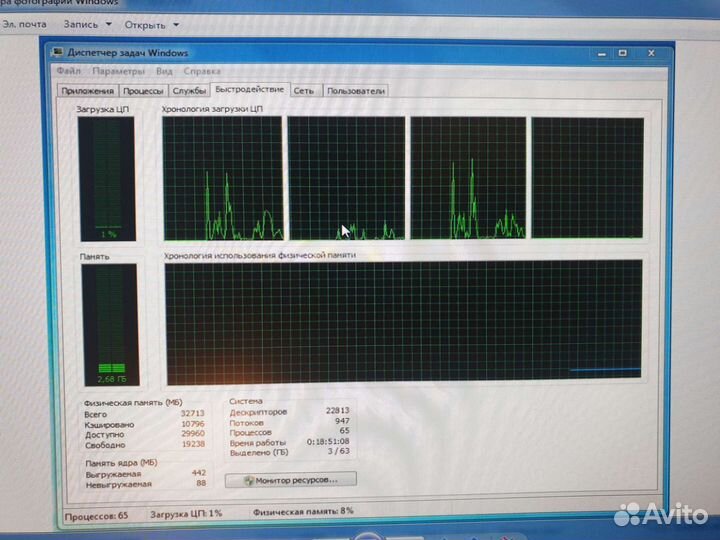Select the Быстродействие tab
The image size is (720, 540).
(x=249, y=89)
